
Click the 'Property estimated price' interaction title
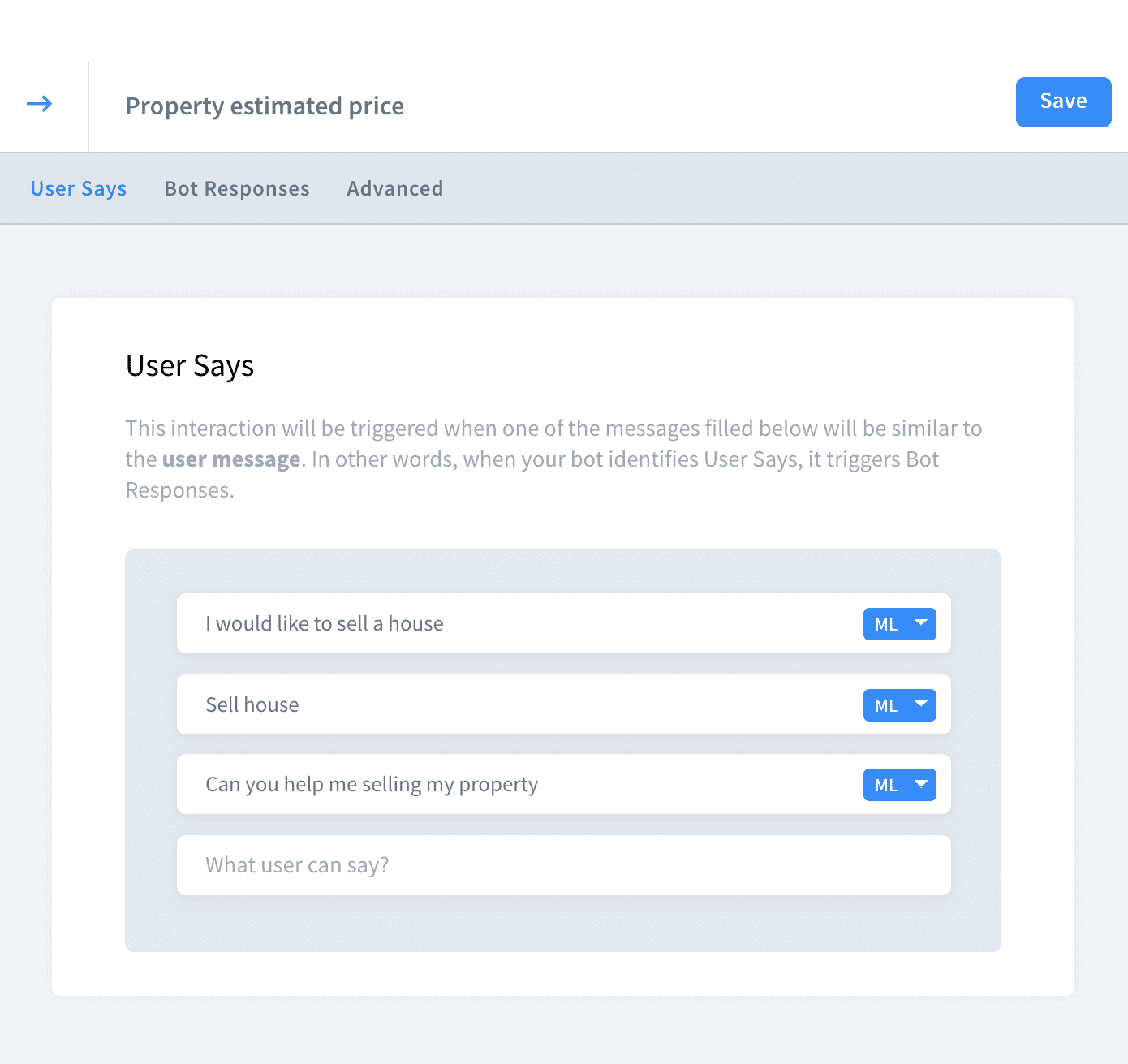(265, 106)
